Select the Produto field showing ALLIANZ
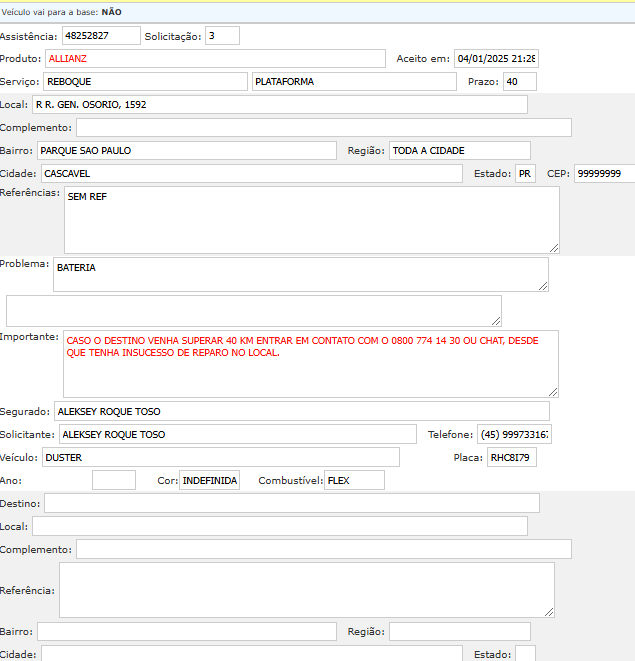 (x=215, y=59)
